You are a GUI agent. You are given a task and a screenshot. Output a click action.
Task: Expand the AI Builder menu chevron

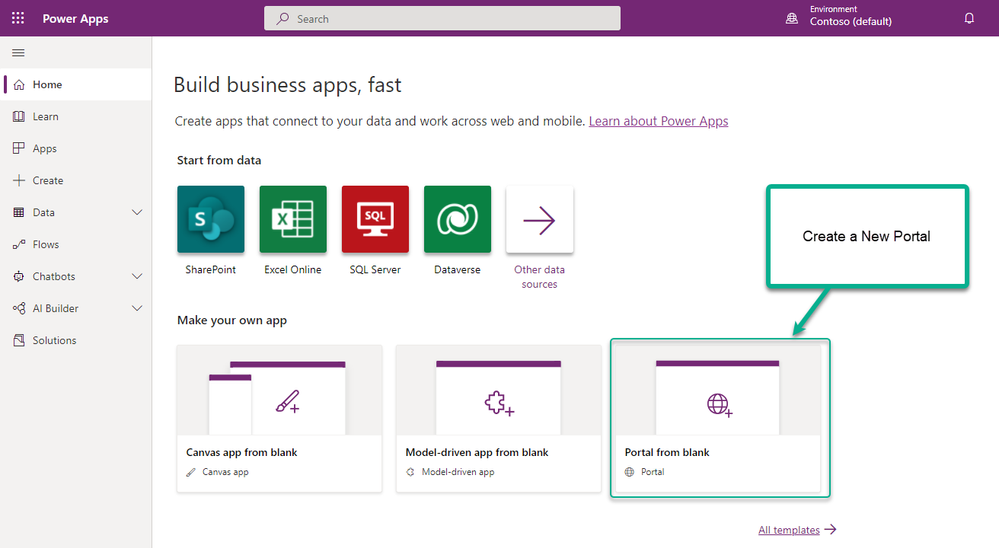(137, 308)
